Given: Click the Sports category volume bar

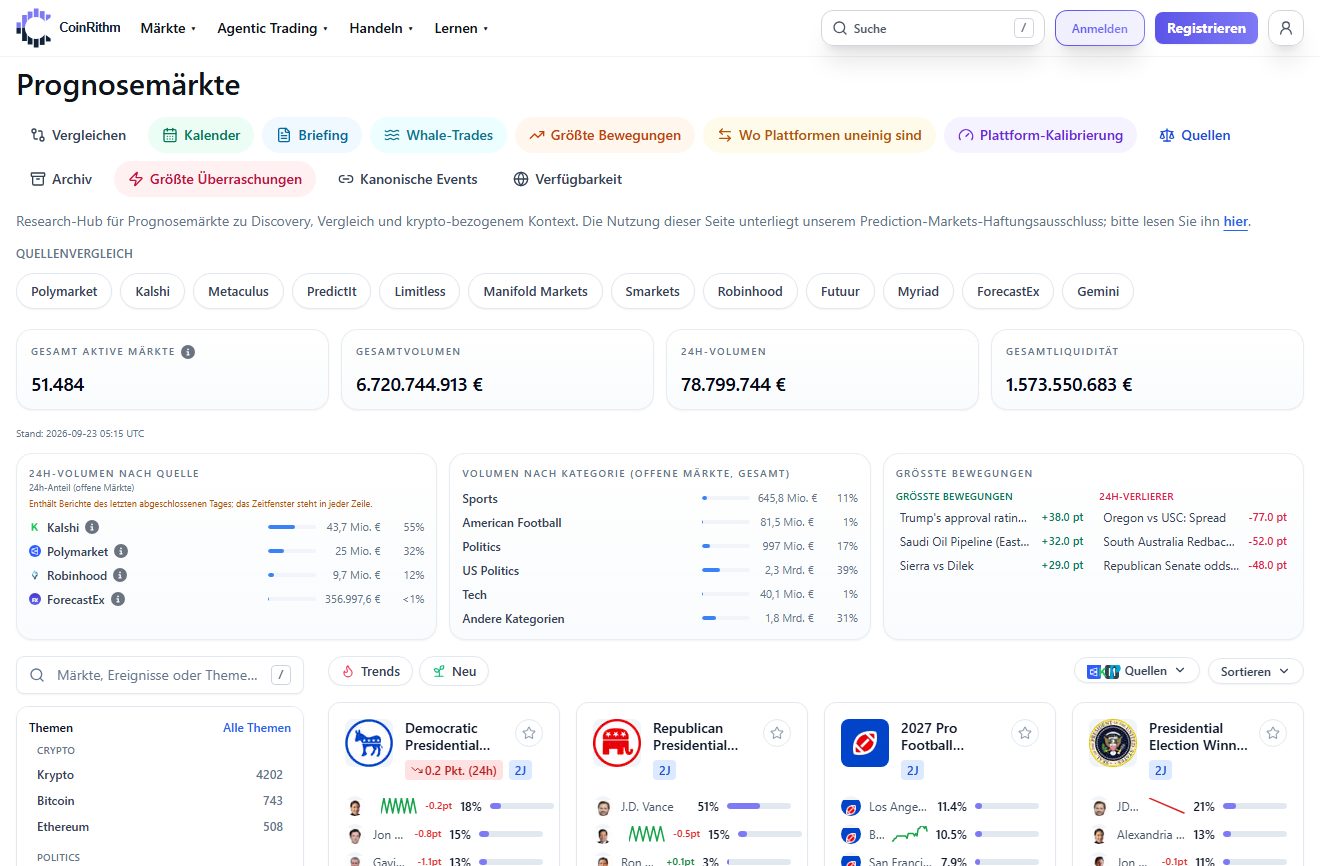Looking at the screenshot, I should [725, 498].
